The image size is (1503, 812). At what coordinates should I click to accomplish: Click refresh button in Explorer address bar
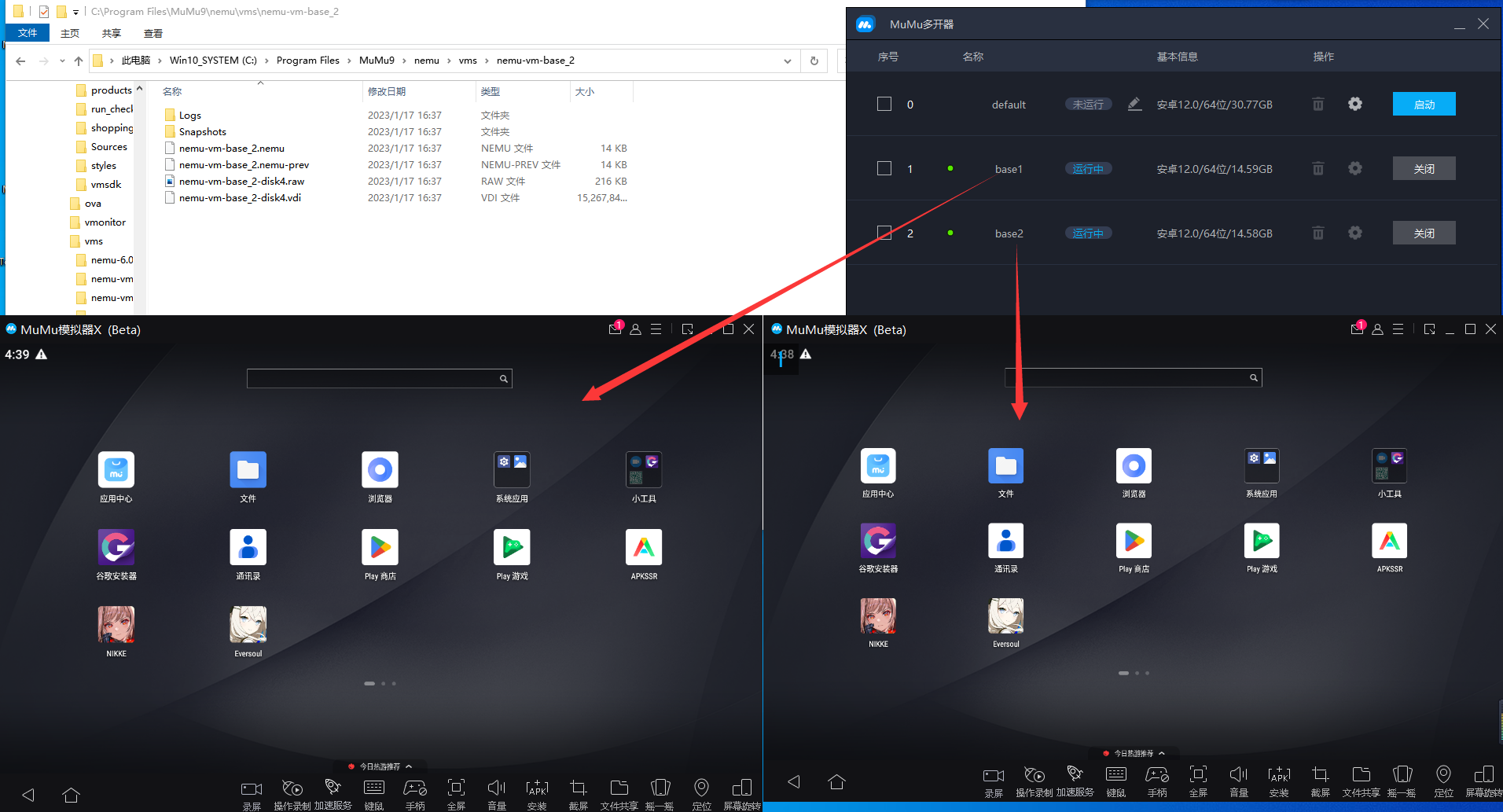(x=814, y=61)
